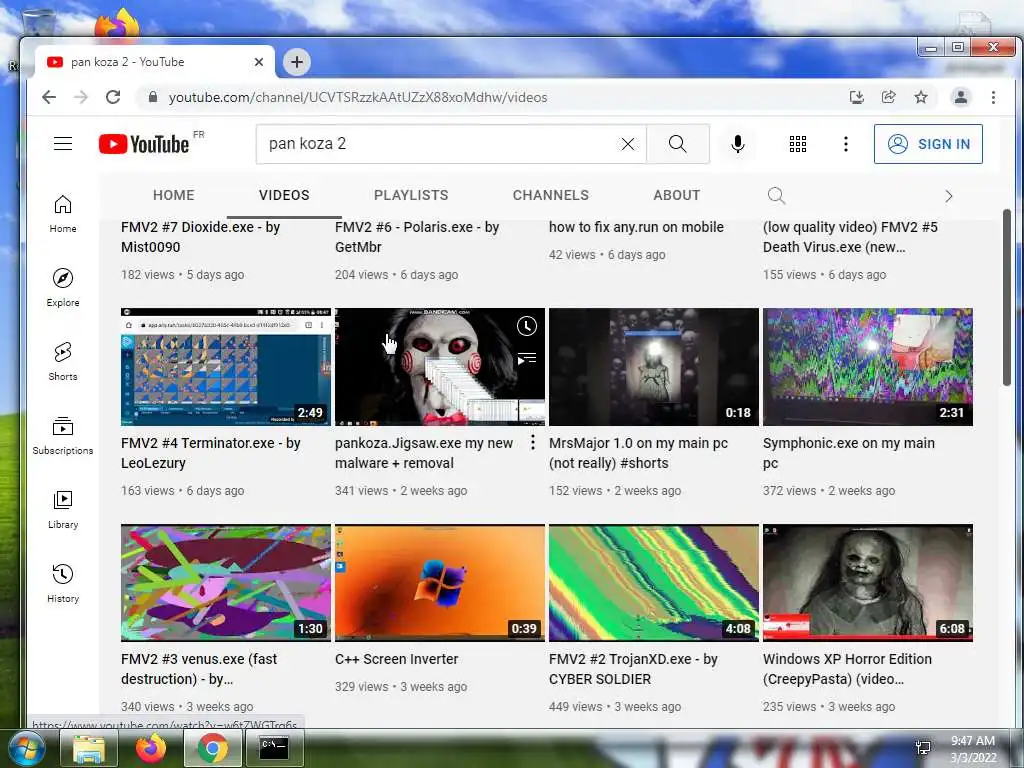The image size is (1024, 768).
Task: Open C++ Screen Inverter video title
Action: point(396,659)
